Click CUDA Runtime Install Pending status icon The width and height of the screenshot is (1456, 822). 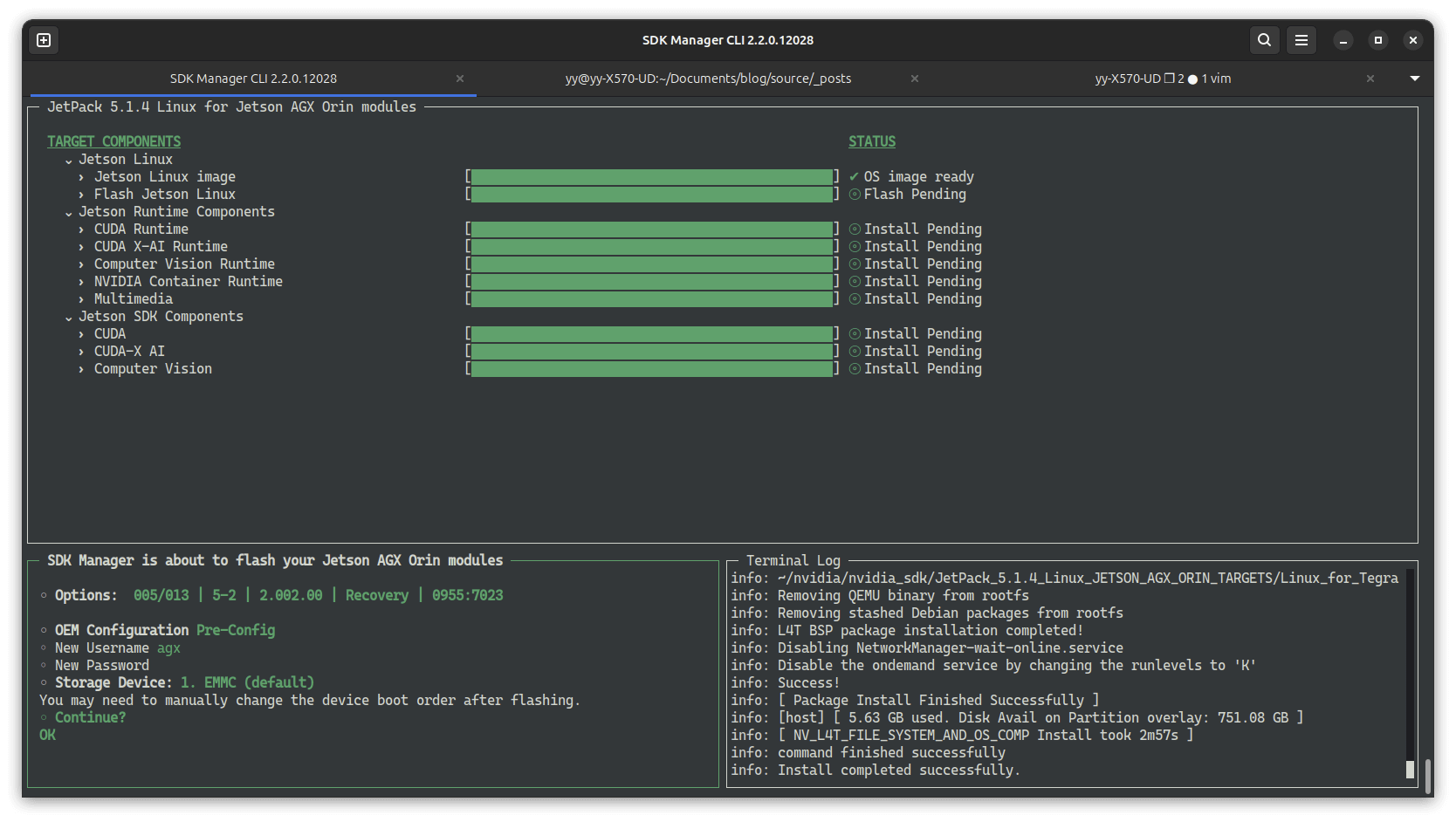(x=855, y=229)
